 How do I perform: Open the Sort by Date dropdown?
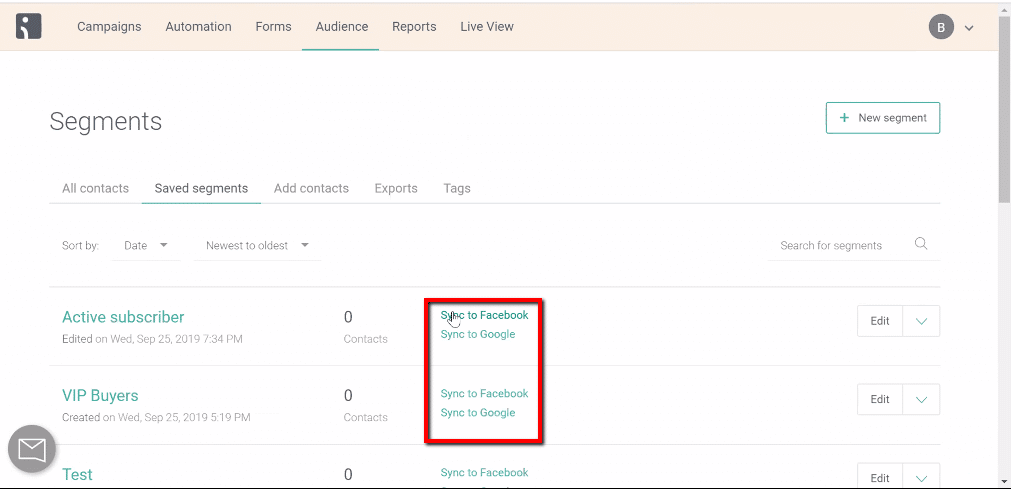coord(146,245)
